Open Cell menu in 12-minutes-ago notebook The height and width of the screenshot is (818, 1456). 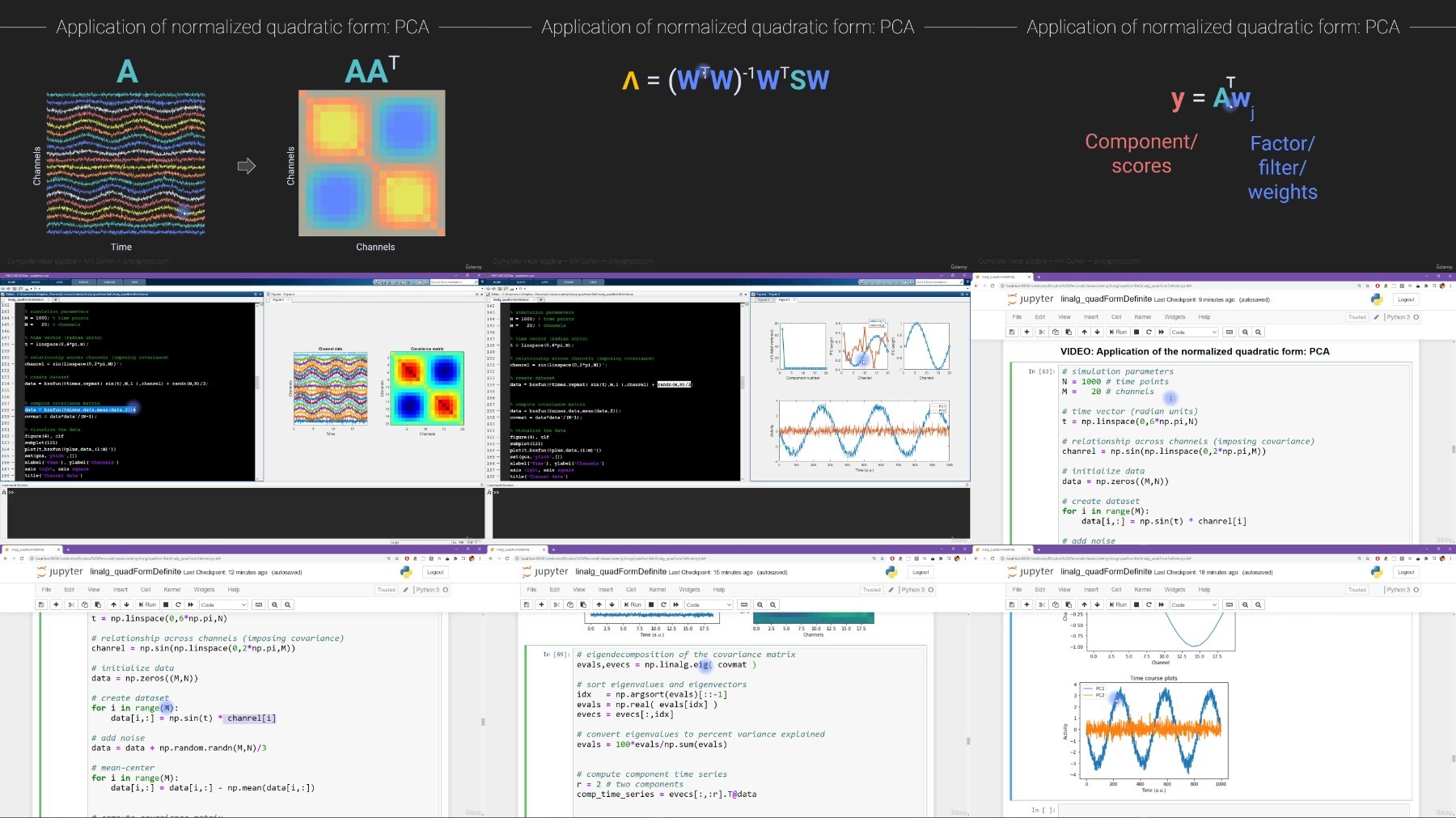click(x=146, y=590)
